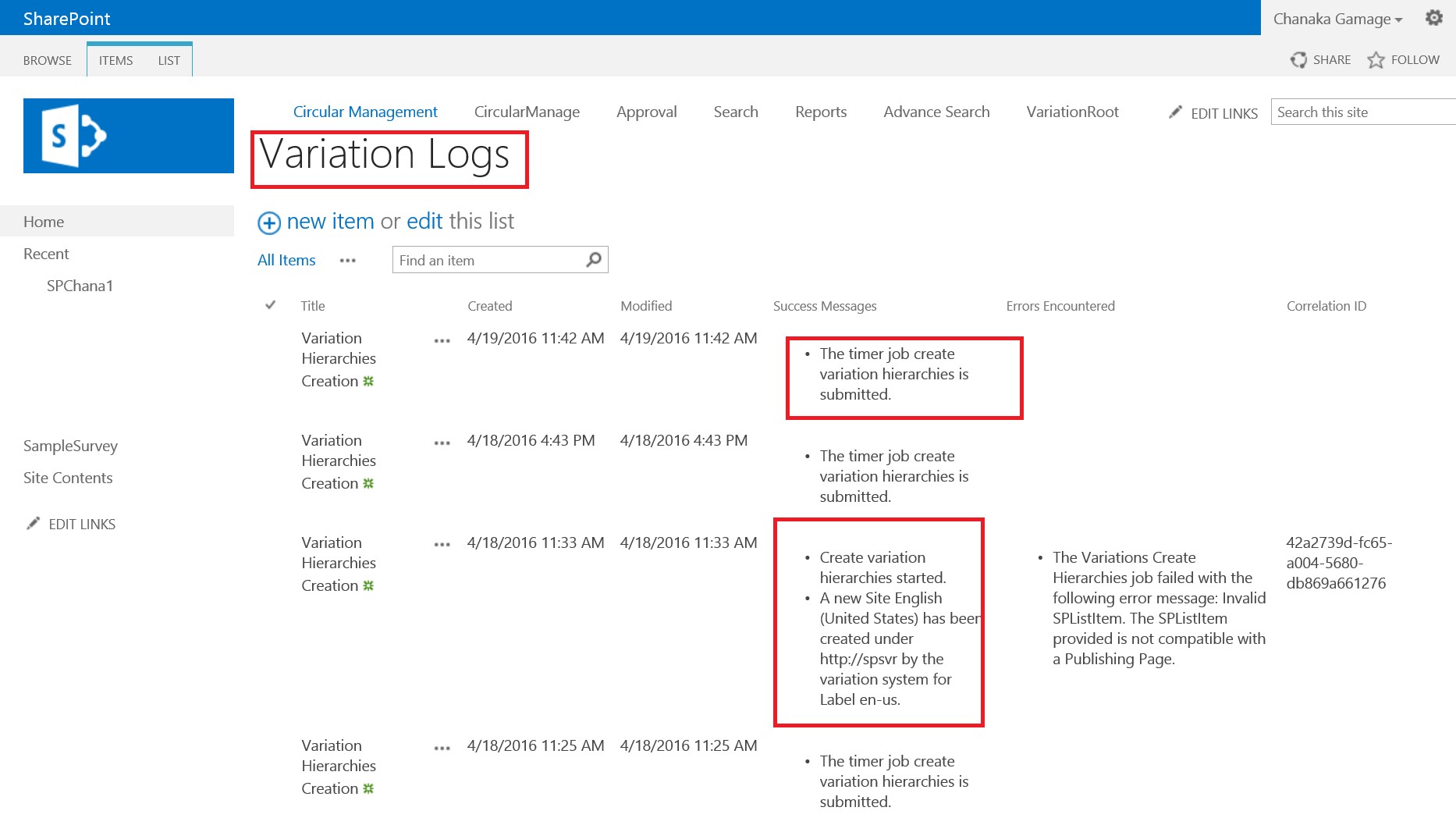Click the Variation Logs page title
This screenshot has width=1456, height=818.
[384, 155]
